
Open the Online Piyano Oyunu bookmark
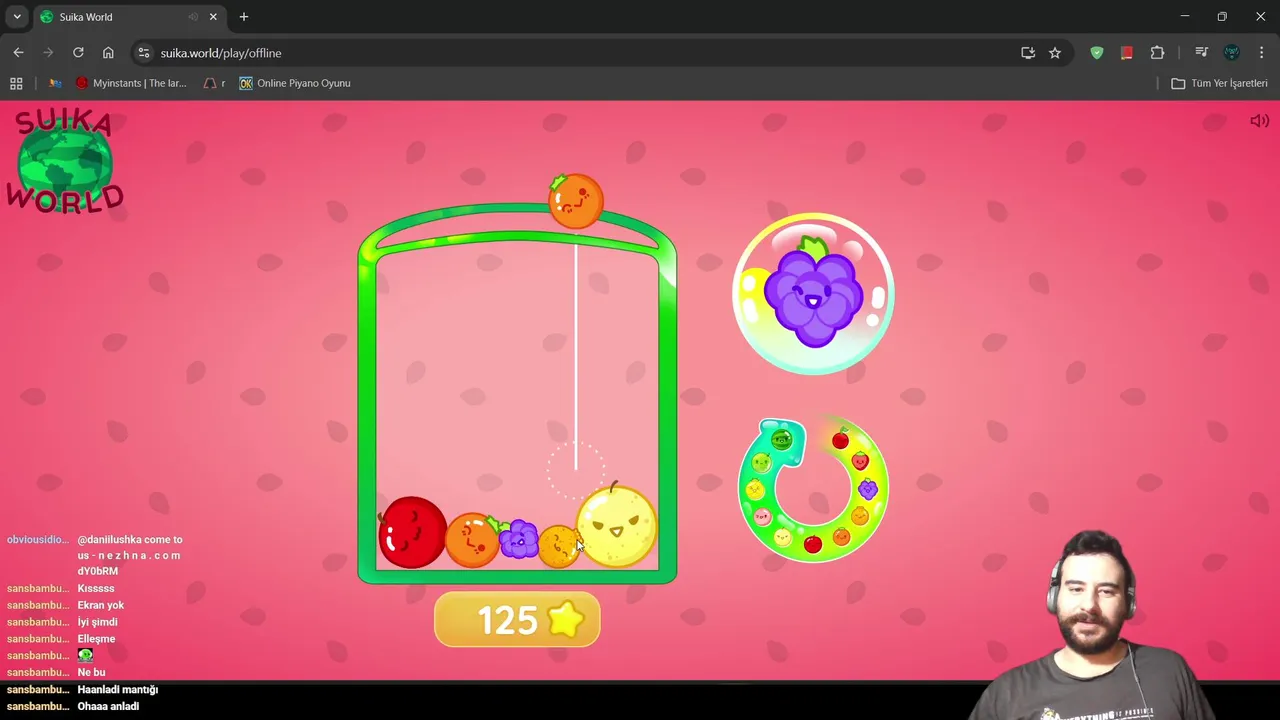click(295, 83)
